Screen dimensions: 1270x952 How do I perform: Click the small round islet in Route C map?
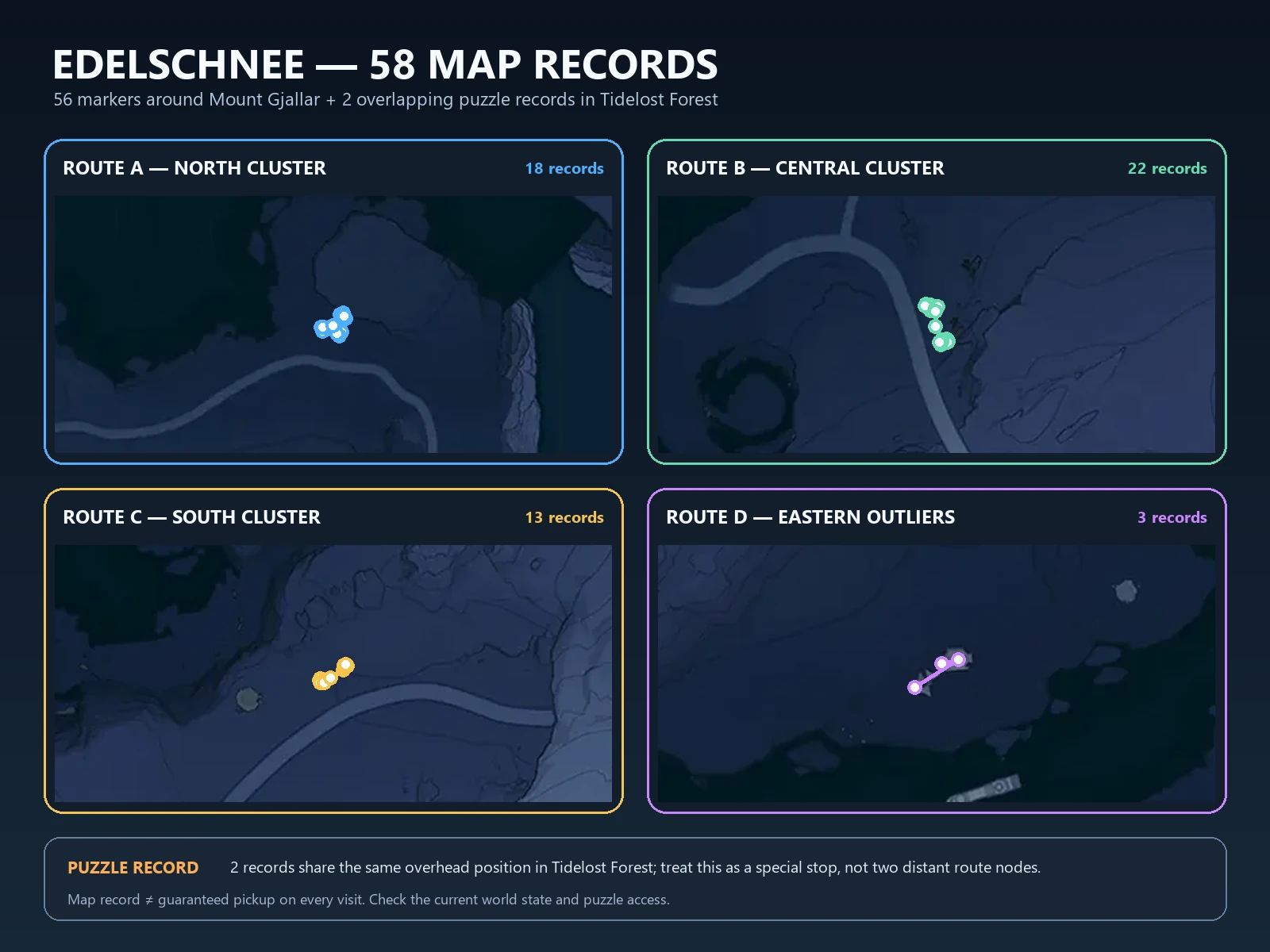click(248, 700)
